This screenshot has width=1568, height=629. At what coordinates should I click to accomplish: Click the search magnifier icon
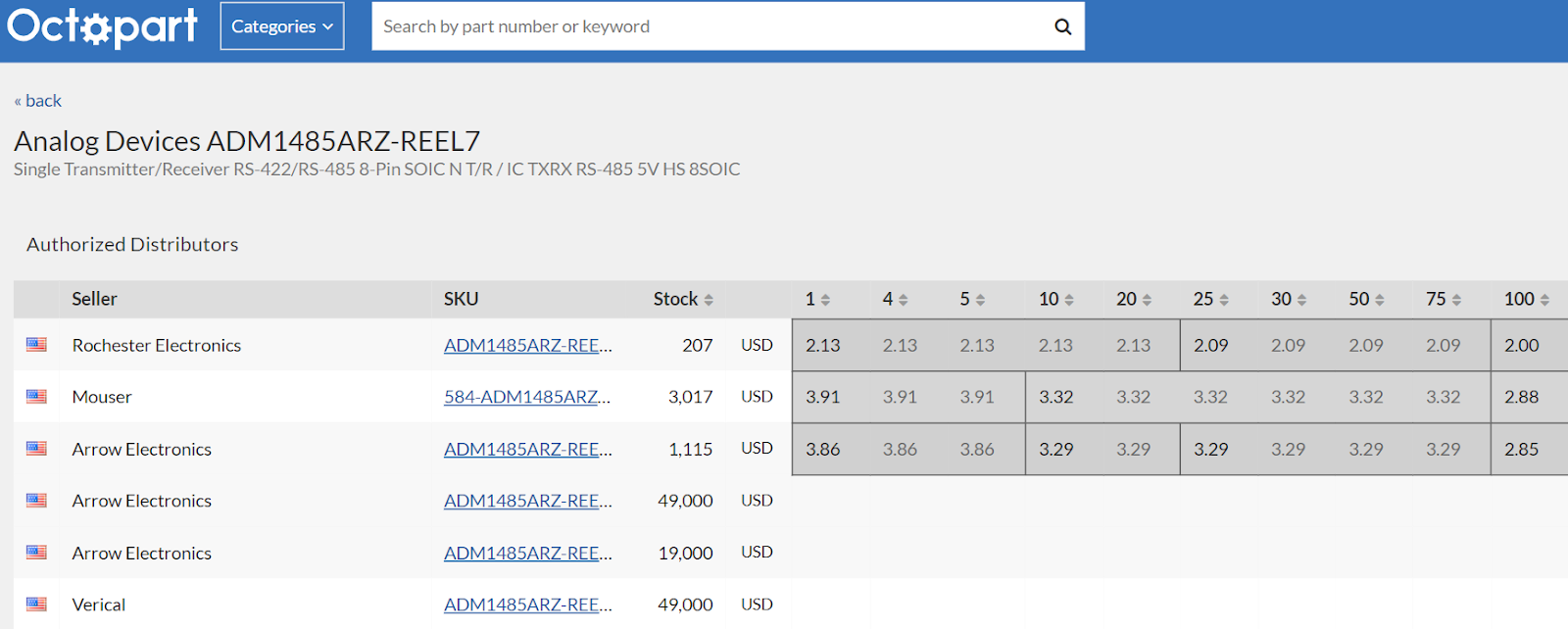(1062, 26)
